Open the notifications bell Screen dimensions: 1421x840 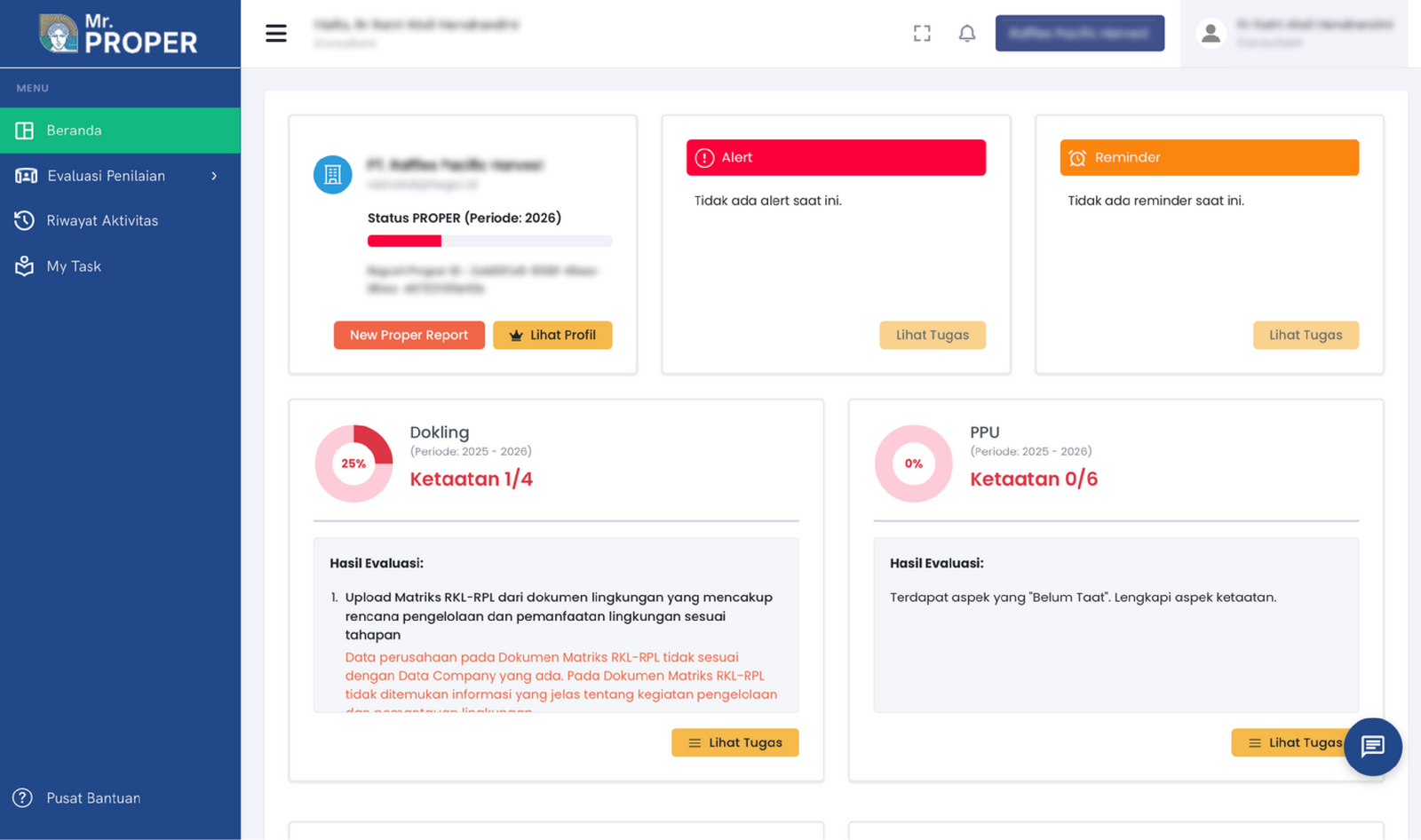click(x=967, y=34)
